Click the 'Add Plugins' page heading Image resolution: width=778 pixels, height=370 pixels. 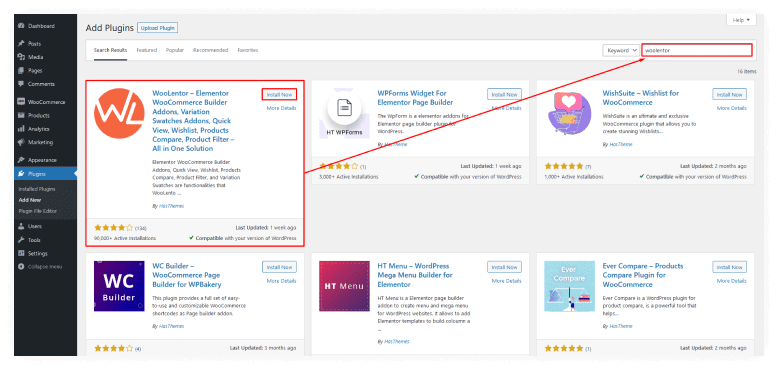point(110,28)
